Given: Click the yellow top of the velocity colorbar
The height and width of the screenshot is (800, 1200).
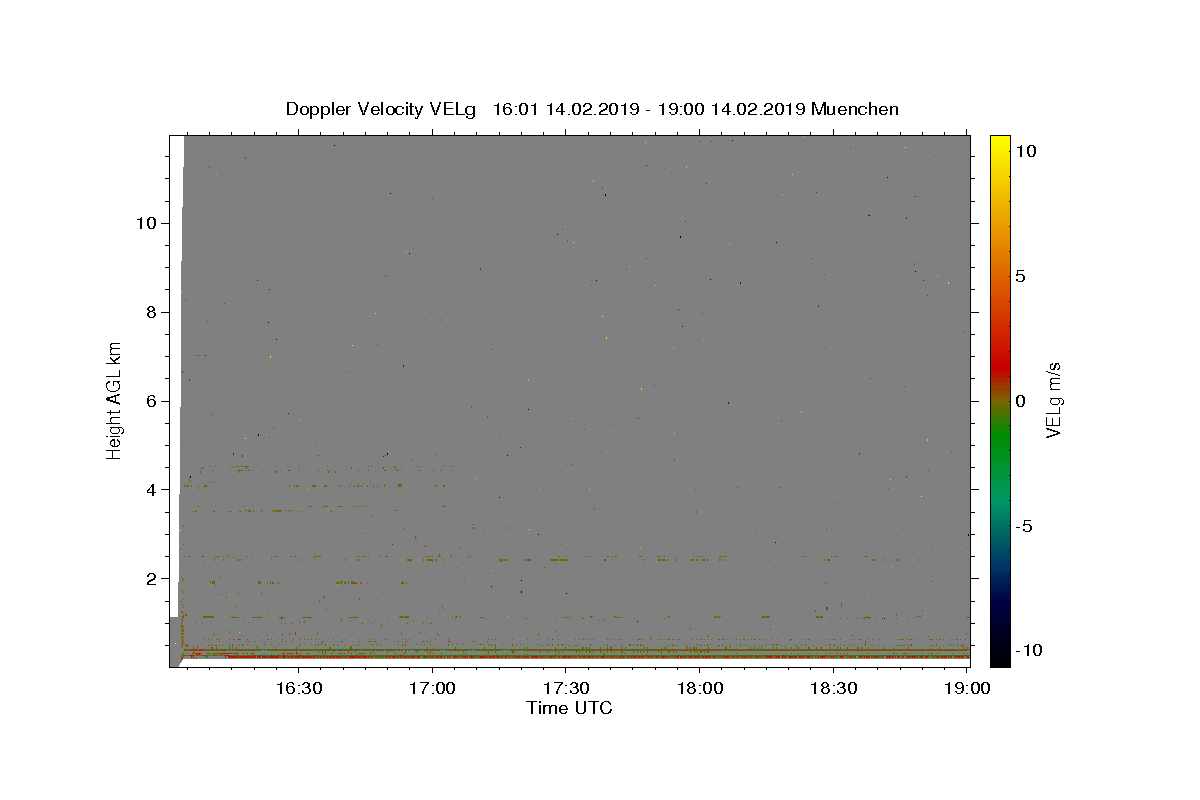Looking at the screenshot, I should click(1000, 143).
